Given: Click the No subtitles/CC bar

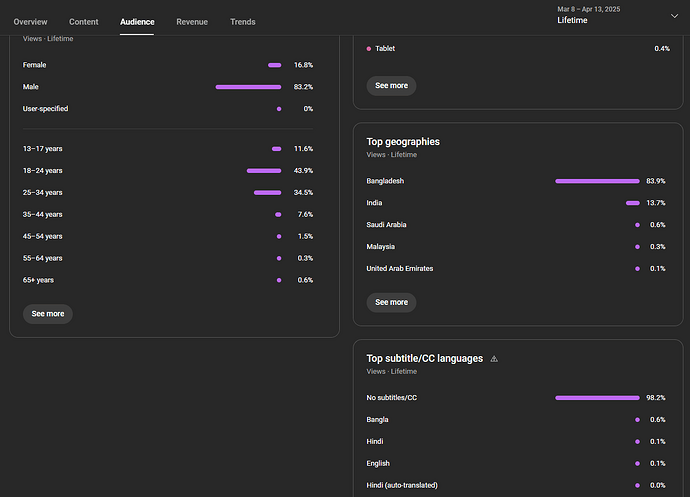Looking at the screenshot, I should point(597,398).
